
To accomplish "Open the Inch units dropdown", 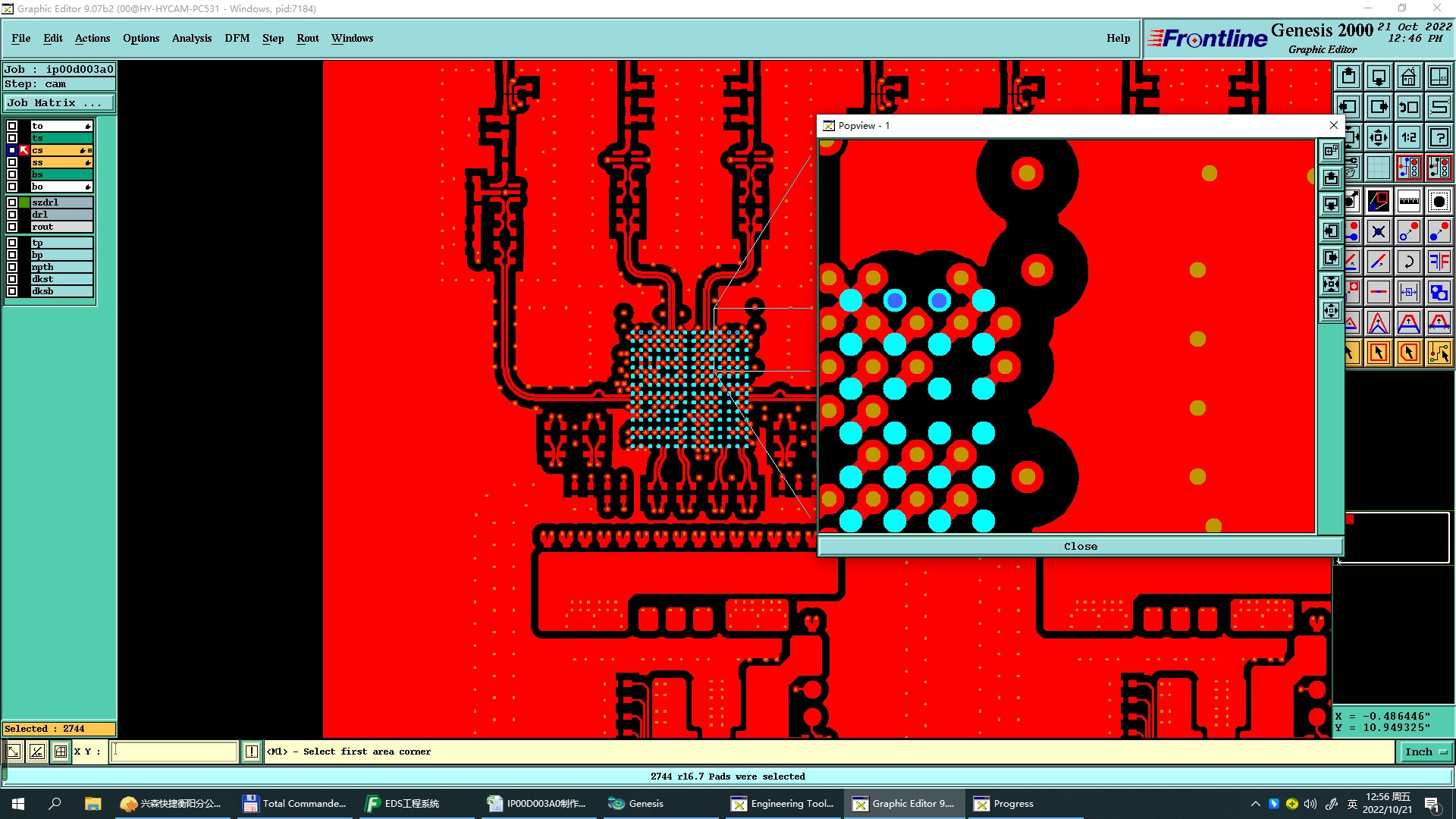I will (x=1426, y=752).
